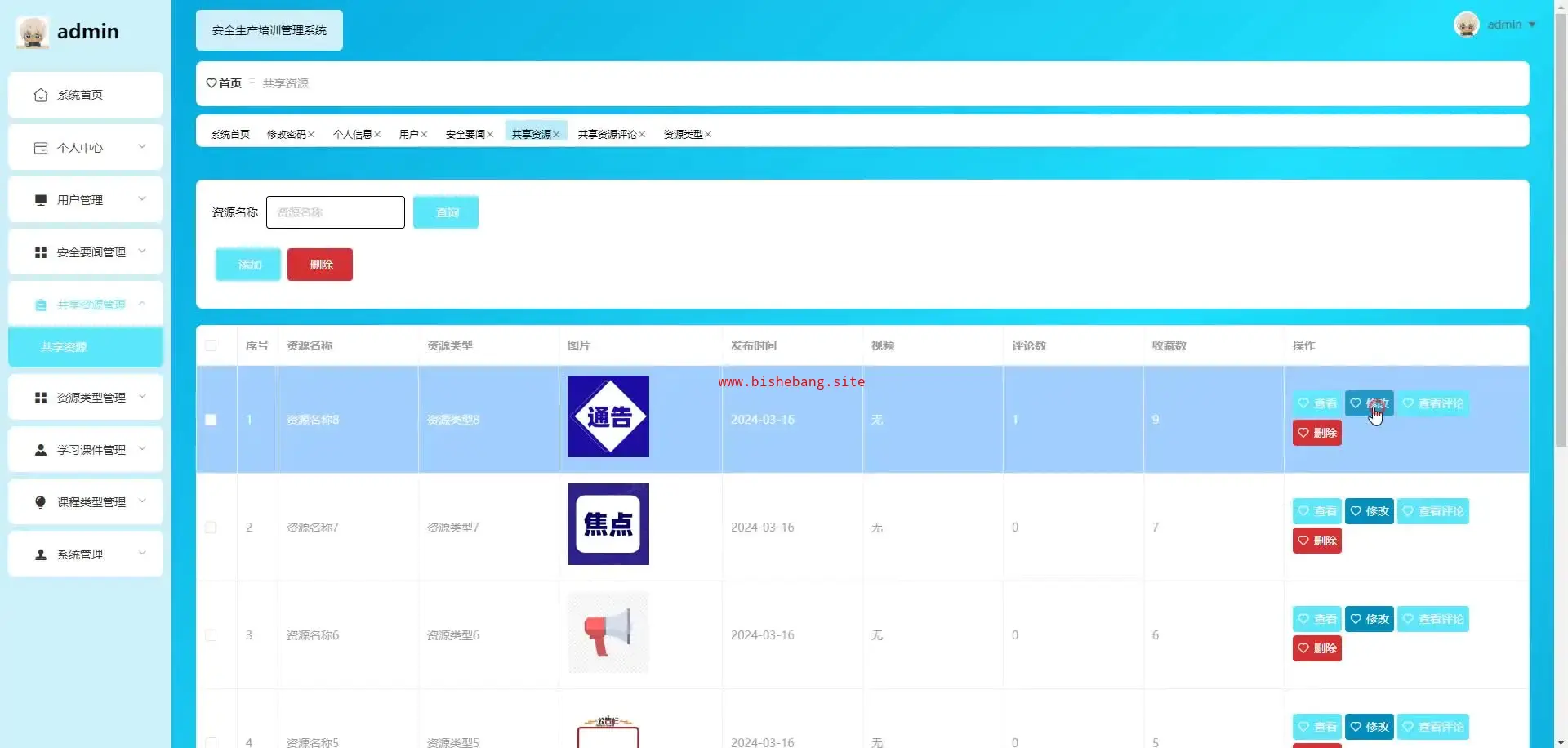Viewport: 1568px width, 748px height.
Task: Close the 用户 tab
Action: [424, 135]
